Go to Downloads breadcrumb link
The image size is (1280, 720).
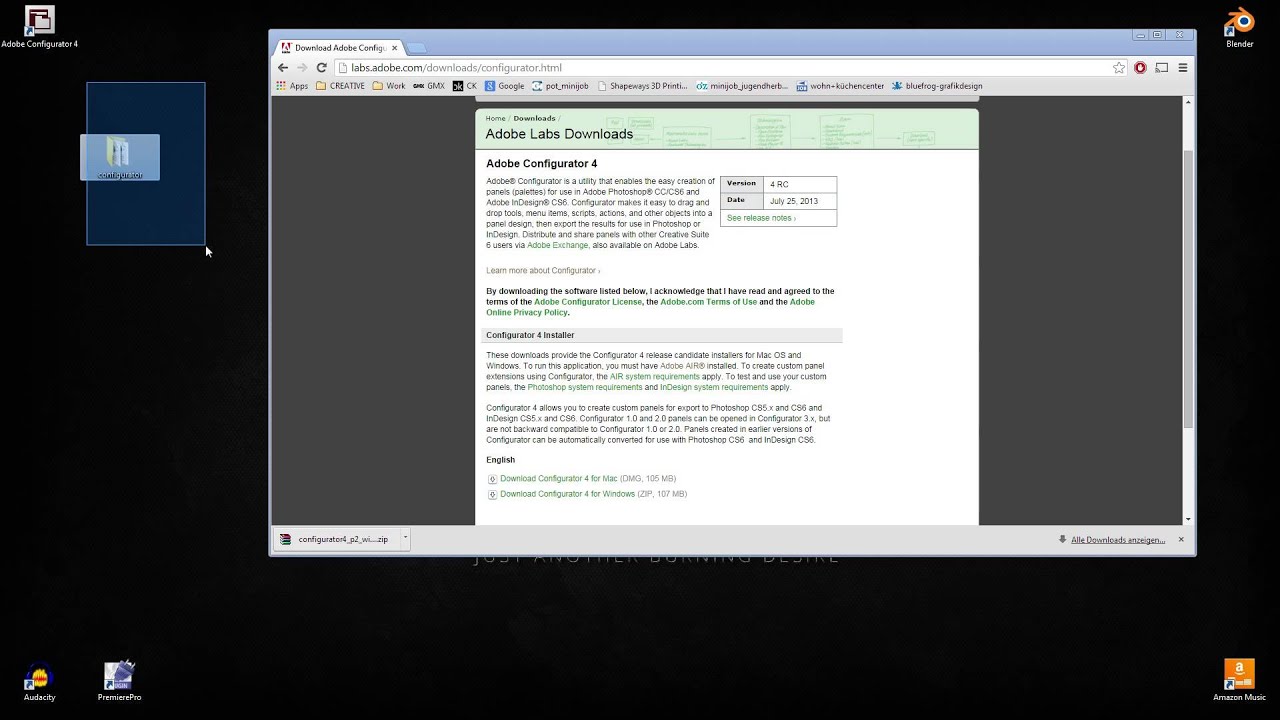[x=534, y=118]
